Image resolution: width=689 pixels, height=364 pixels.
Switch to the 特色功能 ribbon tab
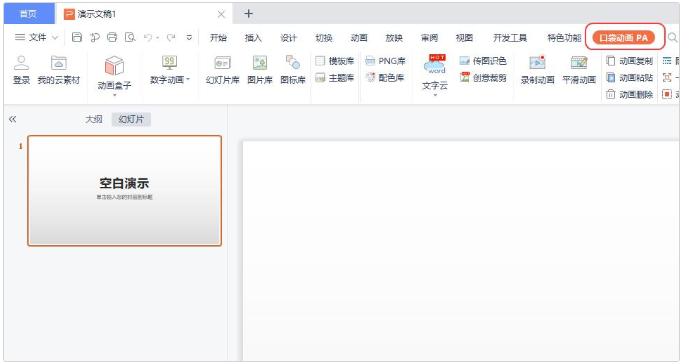[x=564, y=38]
